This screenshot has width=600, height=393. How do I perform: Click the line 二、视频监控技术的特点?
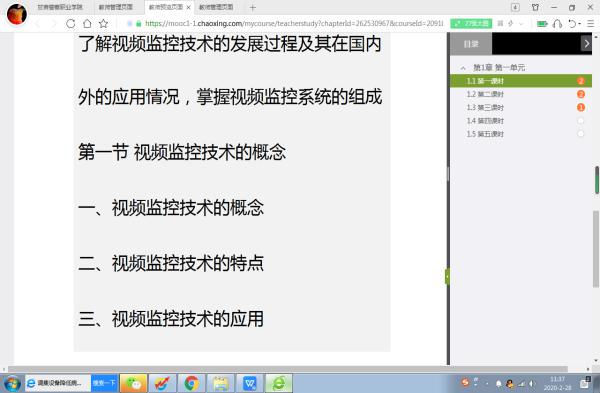click(171, 263)
